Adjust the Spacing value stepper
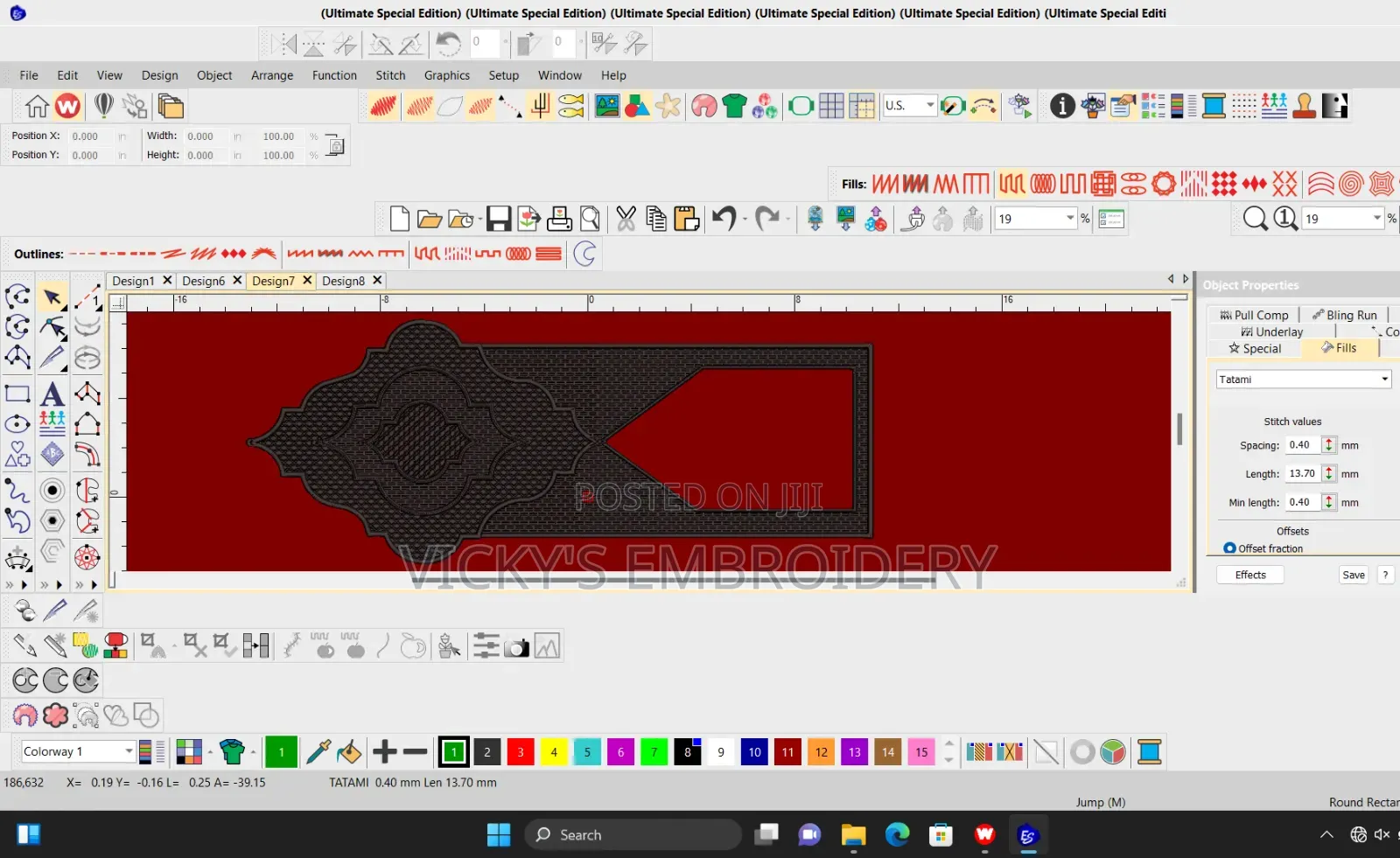Viewport: 1400px width, 858px height. pyautogui.click(x=1328, y=445)
